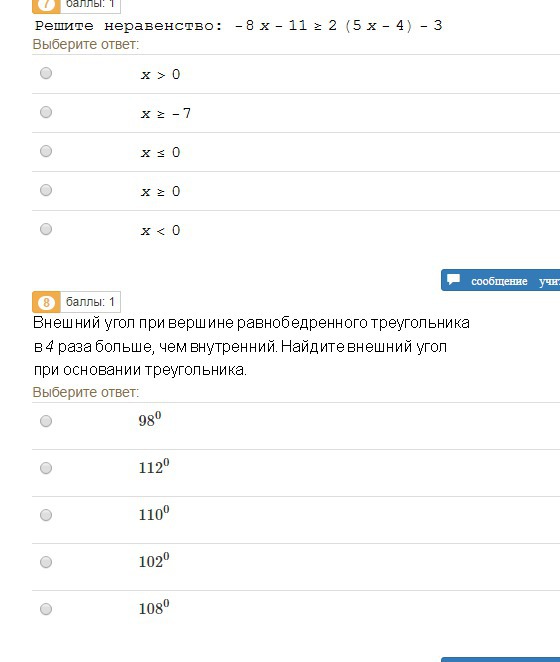Click the orange question 7 number badge
Image resolution: width=560 pixels, height=662 pixels.
tap(46, 6)
